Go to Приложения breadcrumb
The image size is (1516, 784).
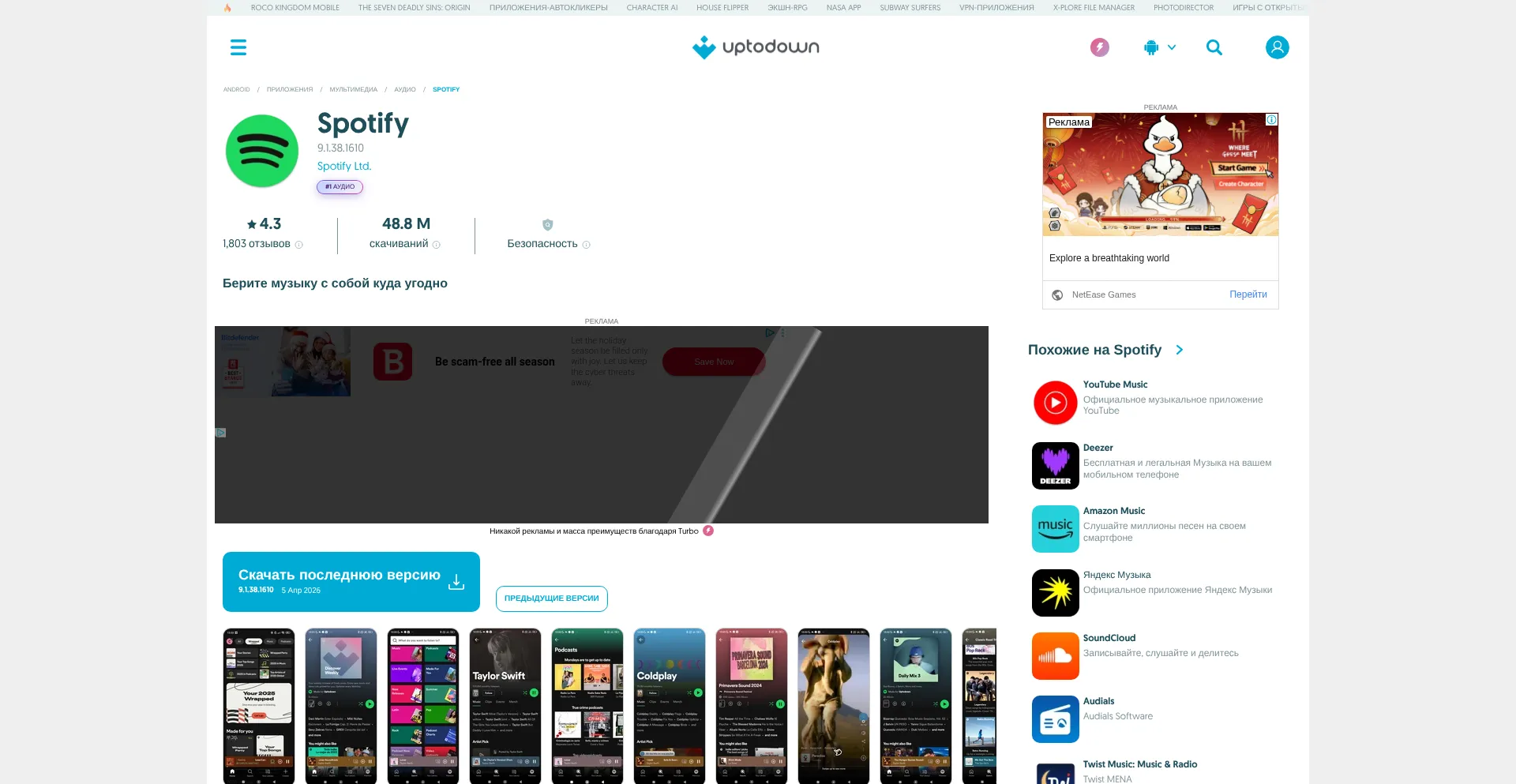pos(290,89)
